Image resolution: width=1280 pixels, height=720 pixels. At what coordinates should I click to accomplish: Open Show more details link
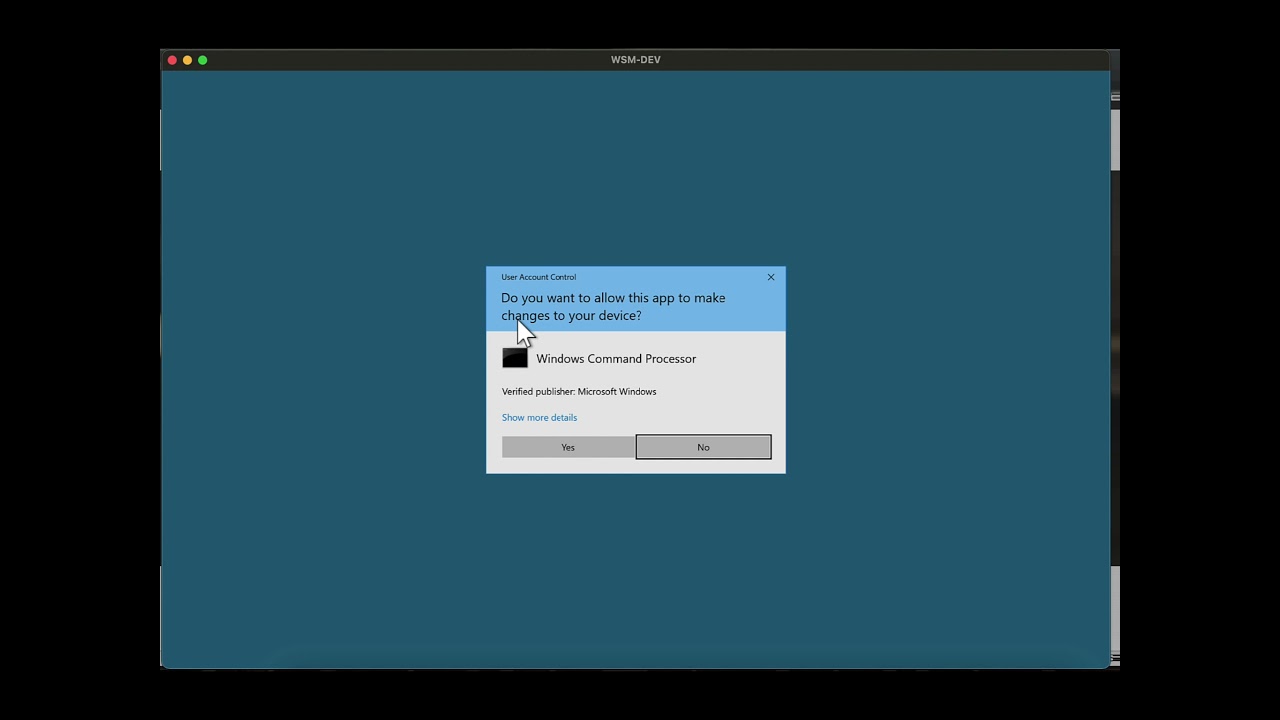tap(539, 417)
